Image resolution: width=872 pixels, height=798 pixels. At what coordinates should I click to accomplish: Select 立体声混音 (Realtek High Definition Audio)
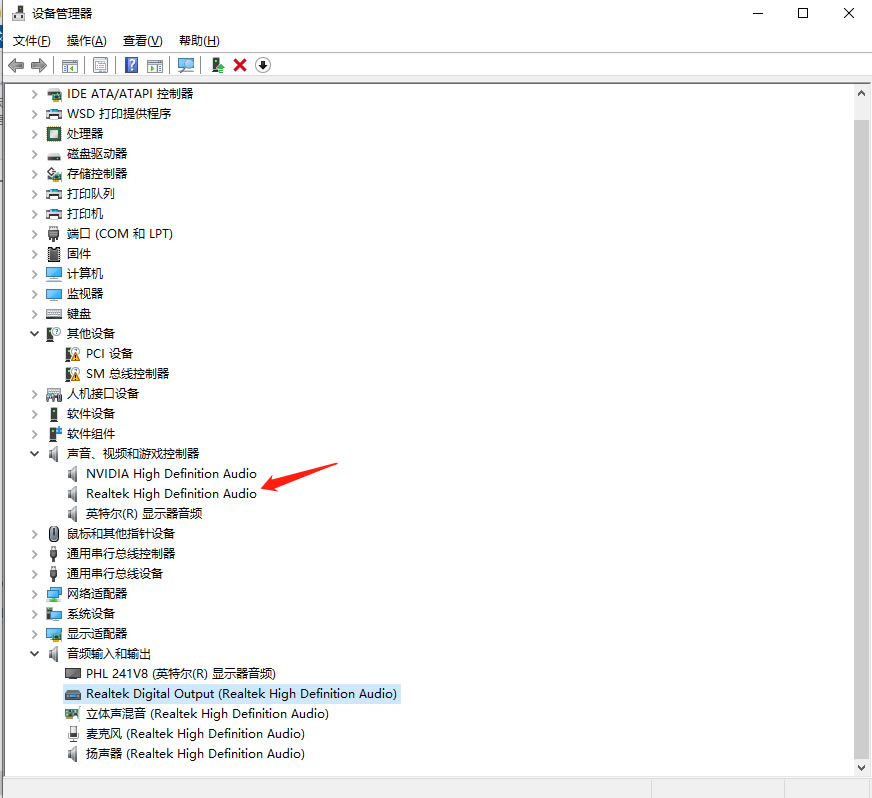point(207,714)
